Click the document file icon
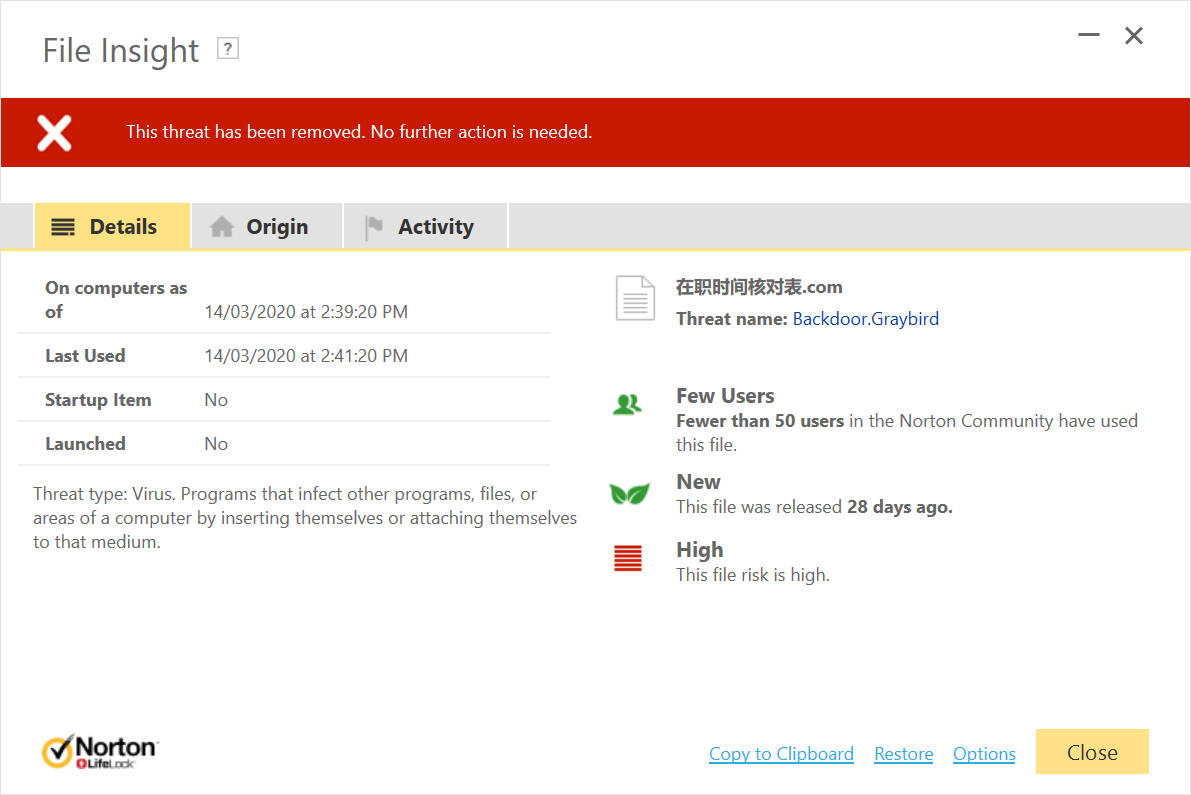This screenshot has width=1191, height=795. (x=635, y=298)
